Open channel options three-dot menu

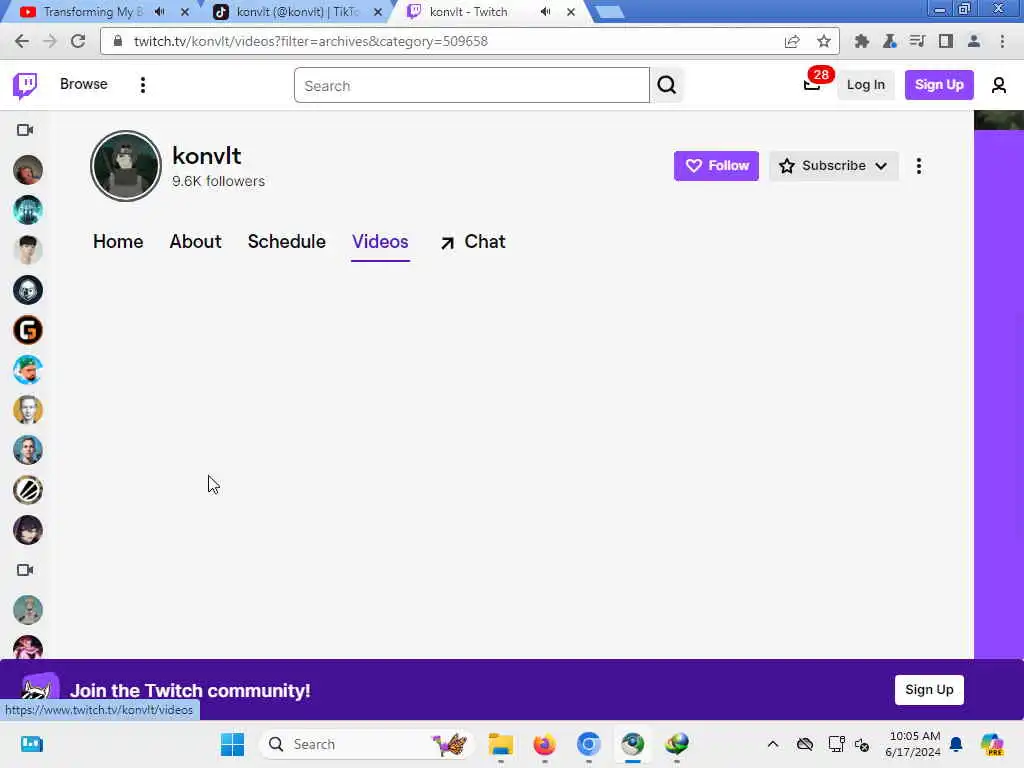(x=918, y=166)
